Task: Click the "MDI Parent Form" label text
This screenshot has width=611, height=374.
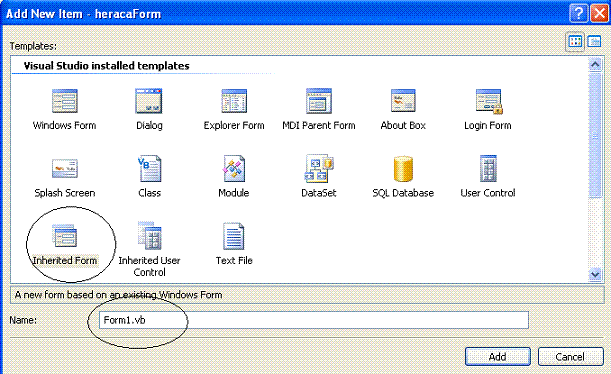Action: [319, 125]
